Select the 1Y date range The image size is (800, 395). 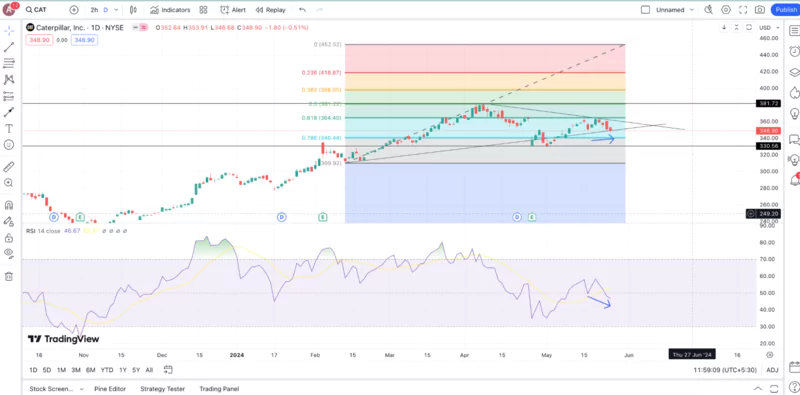[123, 370]
